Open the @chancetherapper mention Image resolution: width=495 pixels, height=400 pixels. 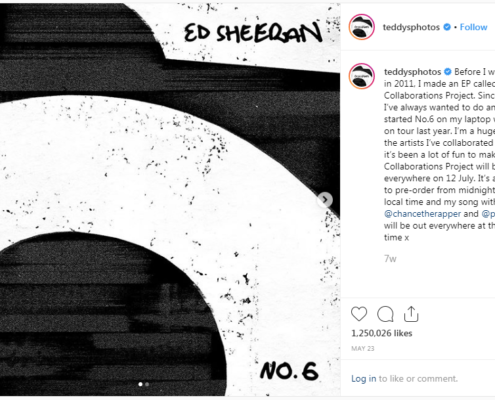tap(422, 214)
